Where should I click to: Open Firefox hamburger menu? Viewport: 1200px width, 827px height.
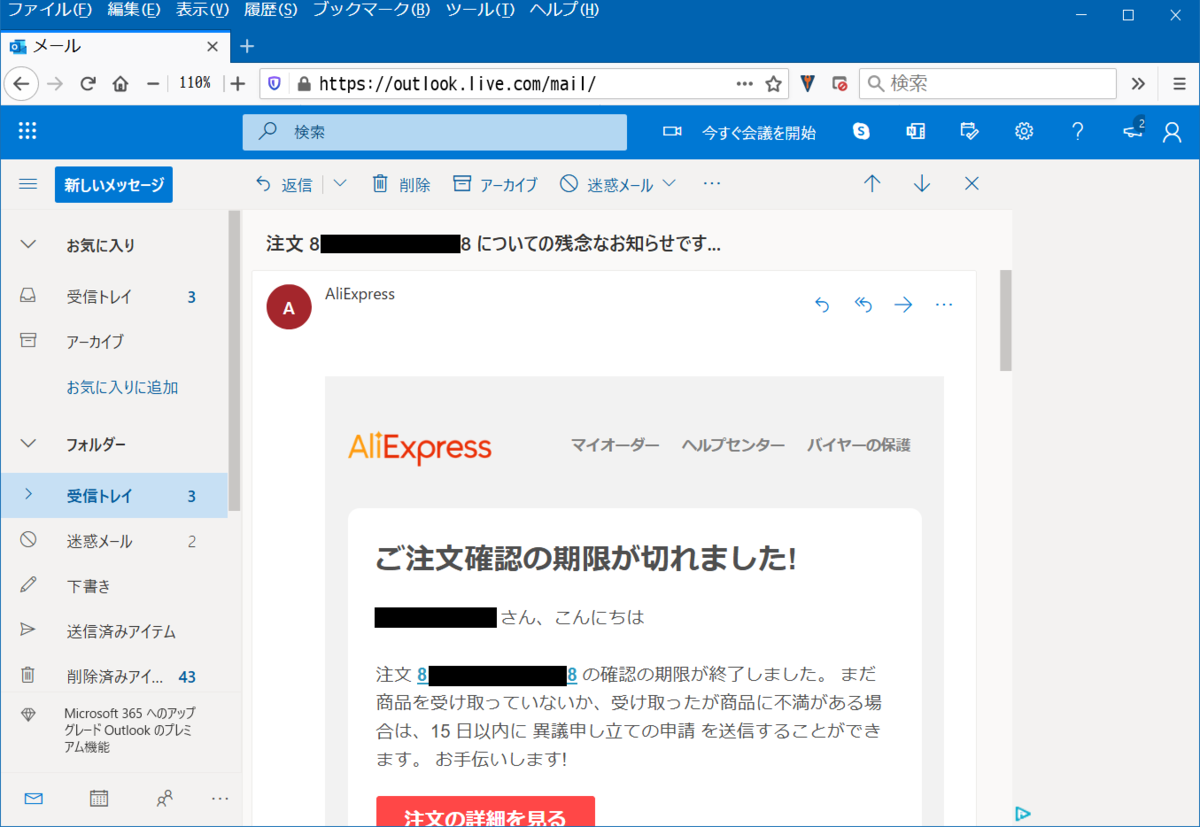point(1179,84)
